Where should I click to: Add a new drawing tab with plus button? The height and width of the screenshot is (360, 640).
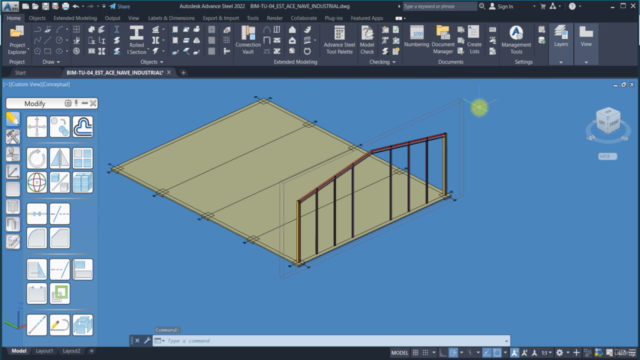183,73
